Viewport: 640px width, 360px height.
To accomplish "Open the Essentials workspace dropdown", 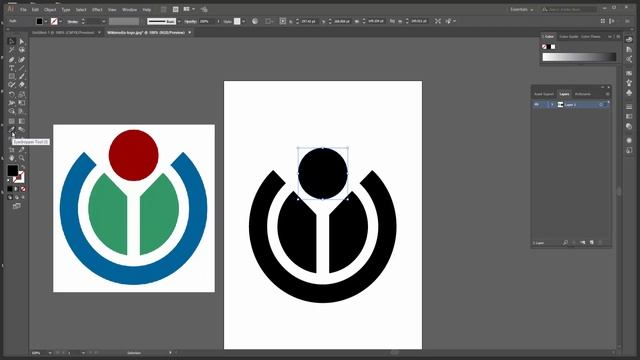I will [522, 9].
